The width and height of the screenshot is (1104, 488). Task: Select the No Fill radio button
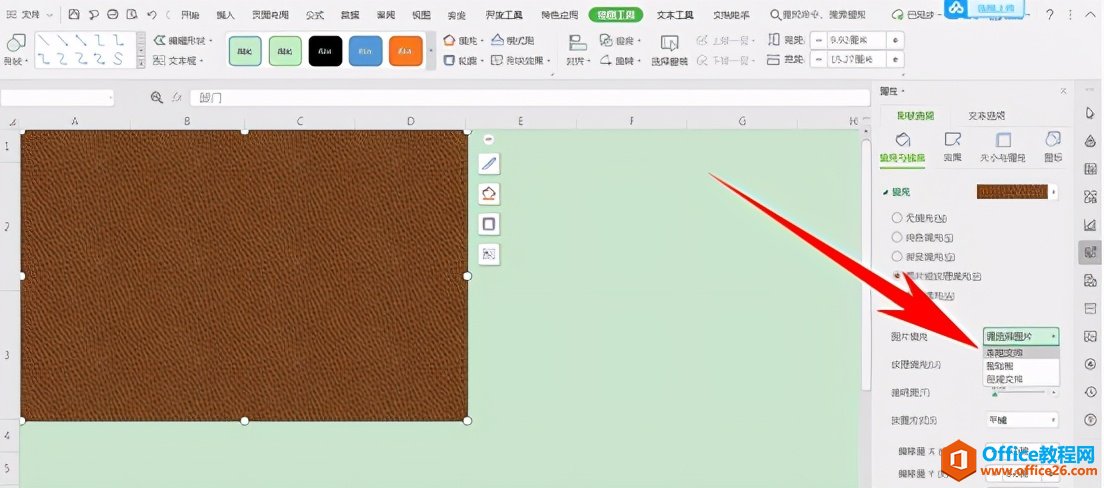coord(897,218)
